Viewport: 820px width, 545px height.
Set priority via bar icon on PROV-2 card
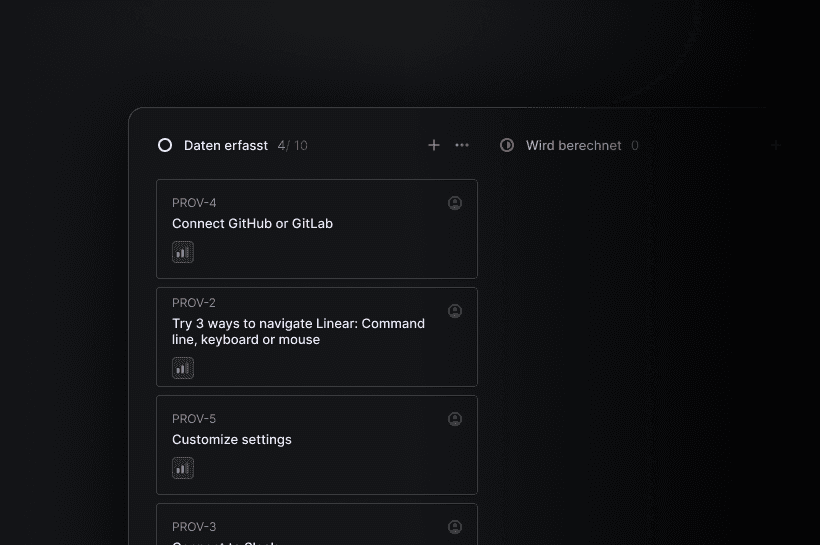point(183,368)
